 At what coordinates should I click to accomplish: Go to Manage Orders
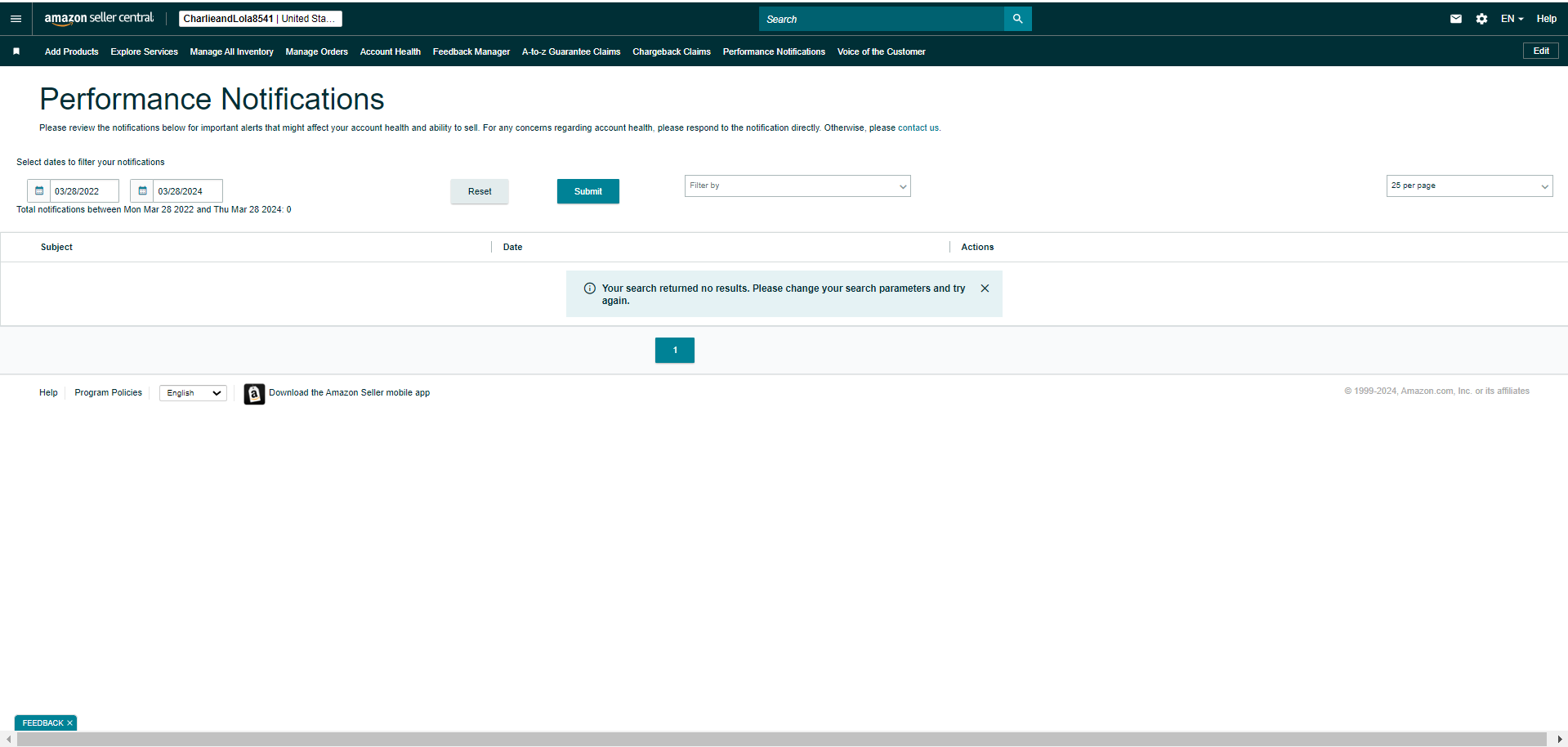coord(317,51)
